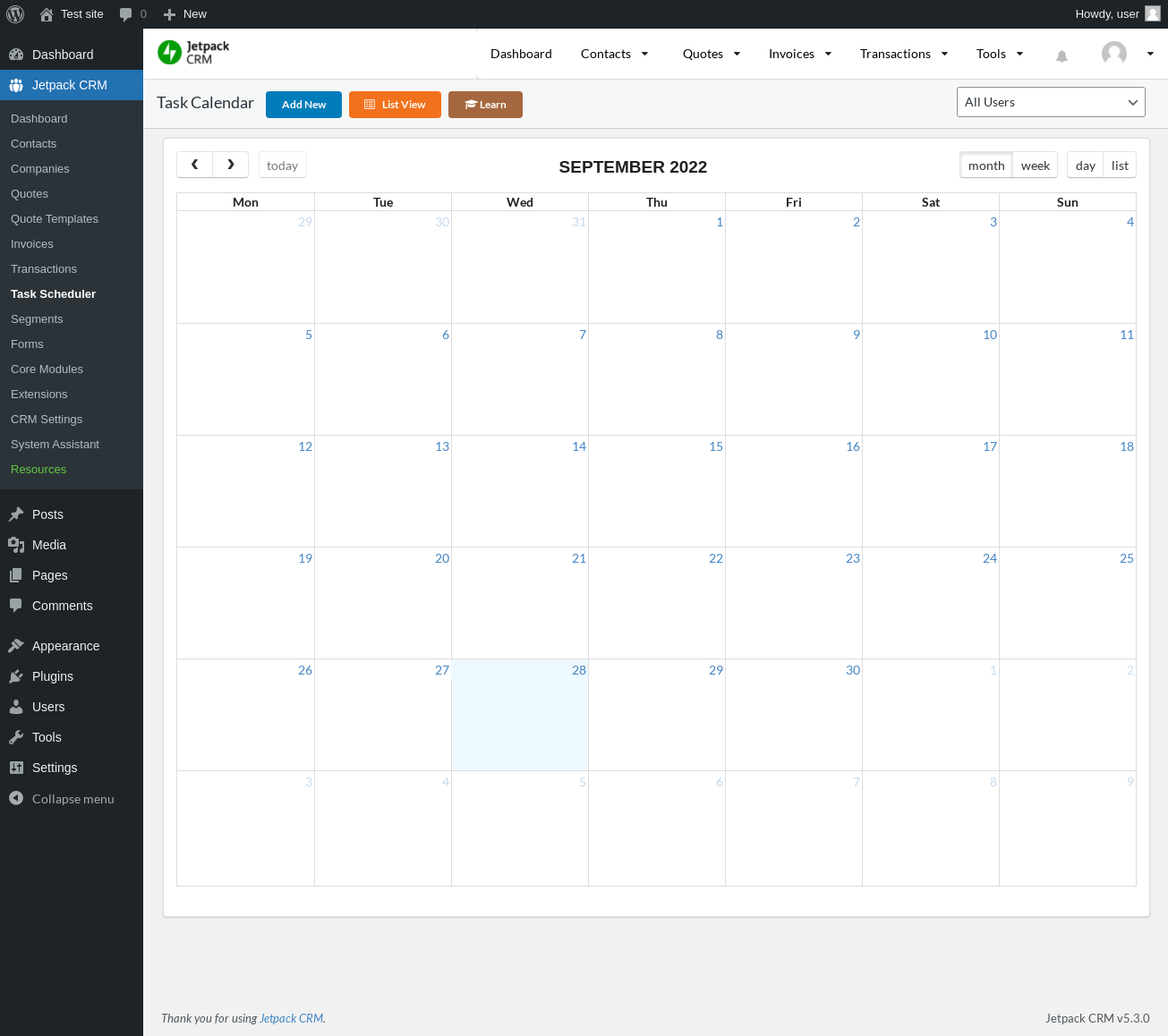This screenshot has width=1168, height=1036.
Task: Click the Comments icon in sidebar
Action: click(x=16, y=606)
